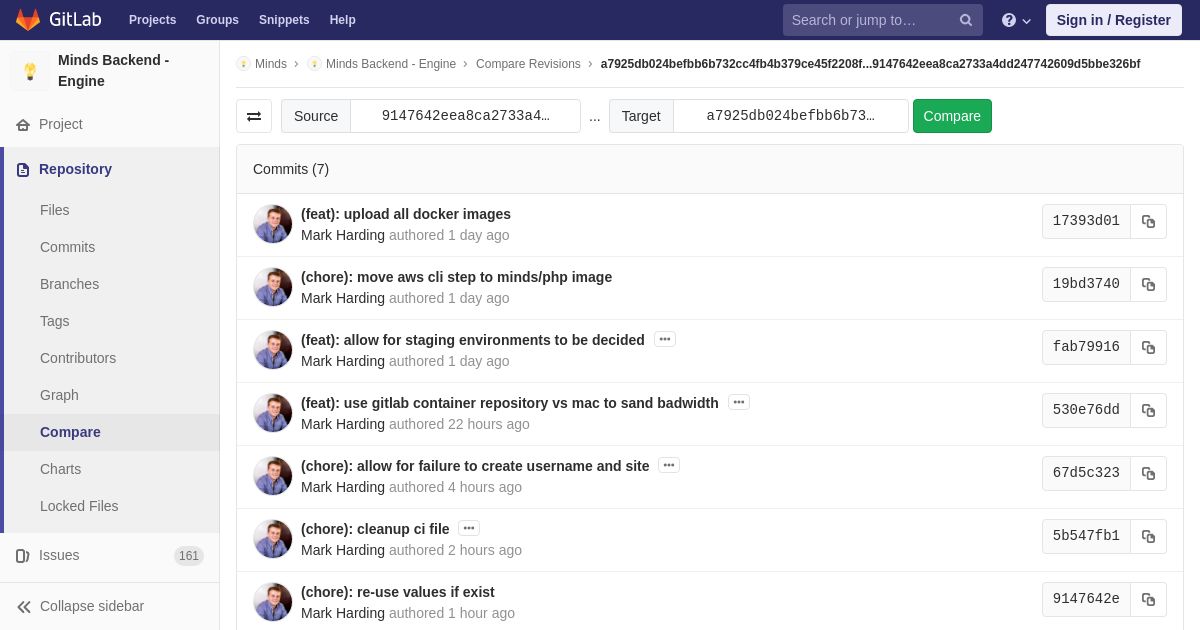Open Snippets in top navigation
This screenshot has width=1200, height=630.
click(284, 20)
